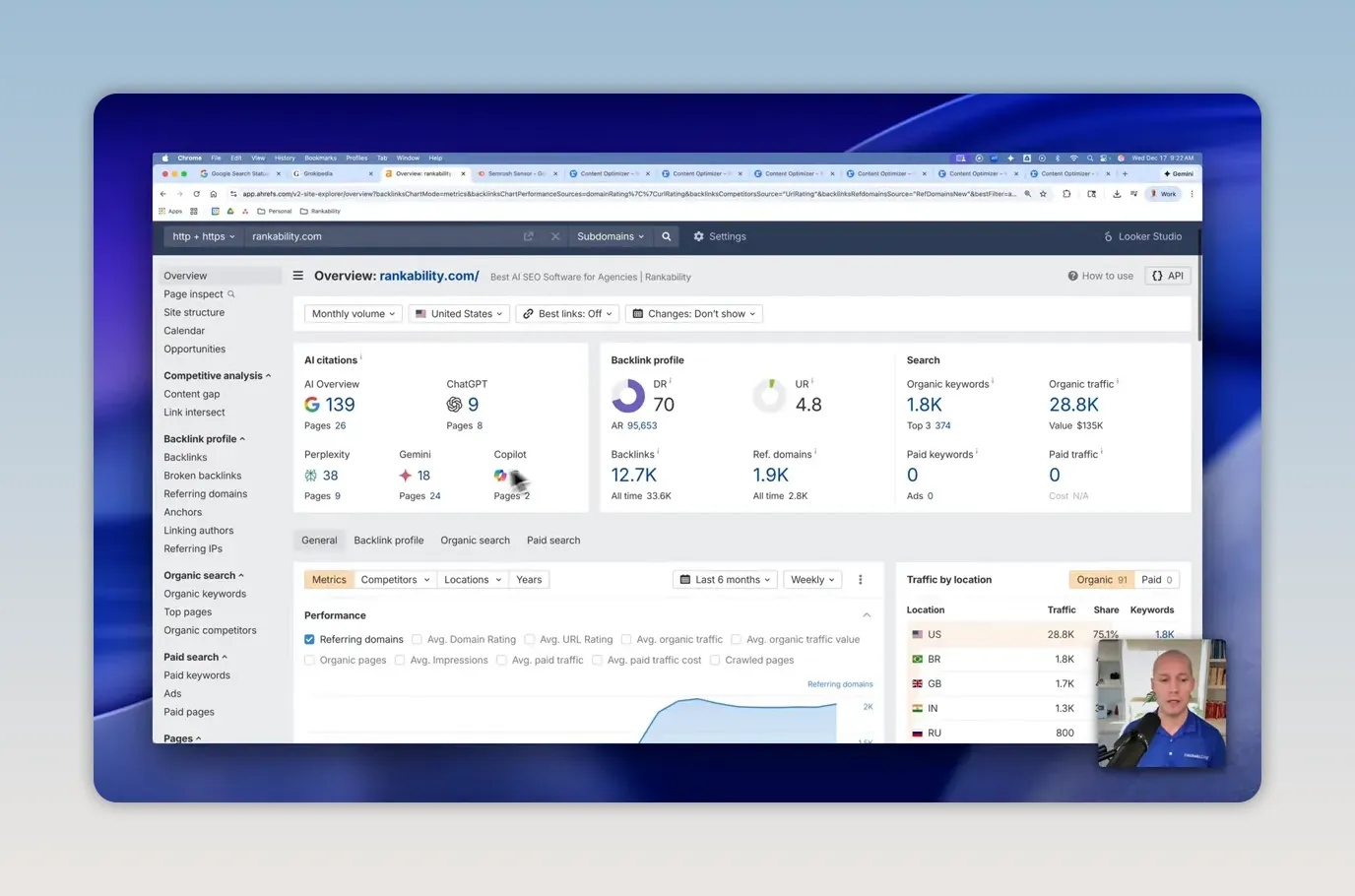This screenshot has width=1355, height=896.
Task: Open the Bookmarks menu in macOS menu bar
Action: (320, 158)
